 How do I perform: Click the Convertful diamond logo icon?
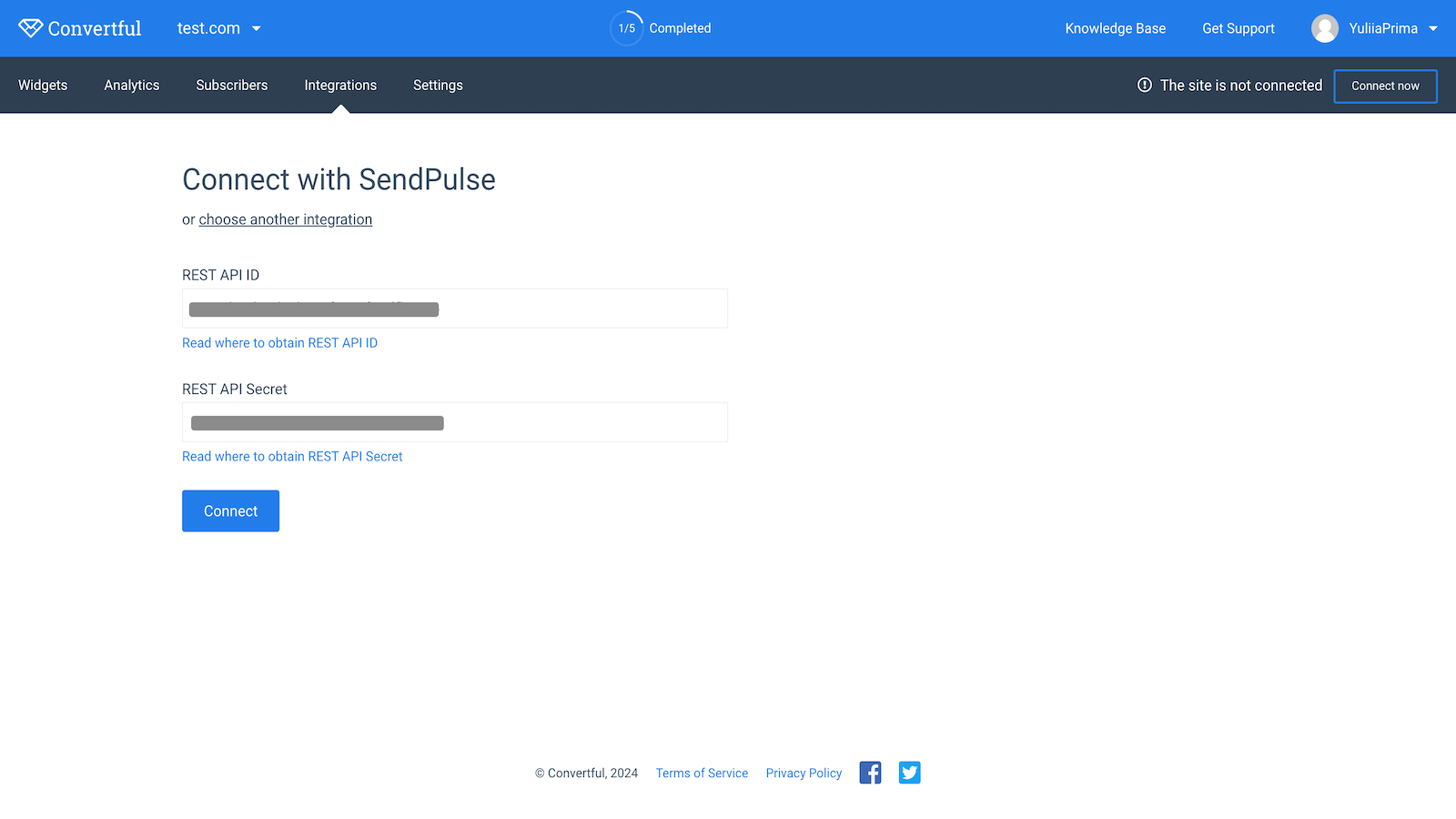[x=30, y=28]
